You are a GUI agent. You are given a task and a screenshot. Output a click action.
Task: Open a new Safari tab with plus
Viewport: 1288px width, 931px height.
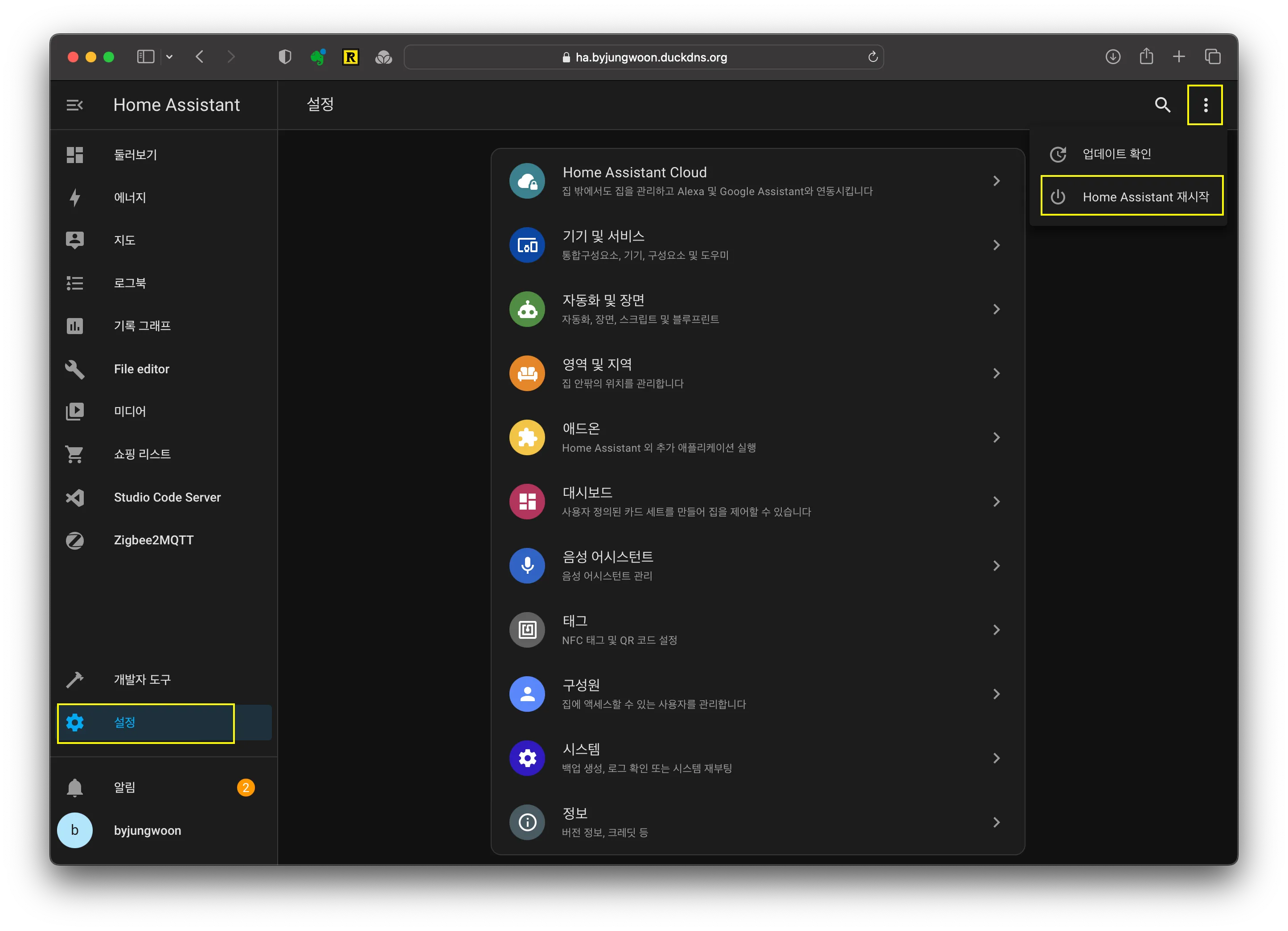[x=1179, y=57]
